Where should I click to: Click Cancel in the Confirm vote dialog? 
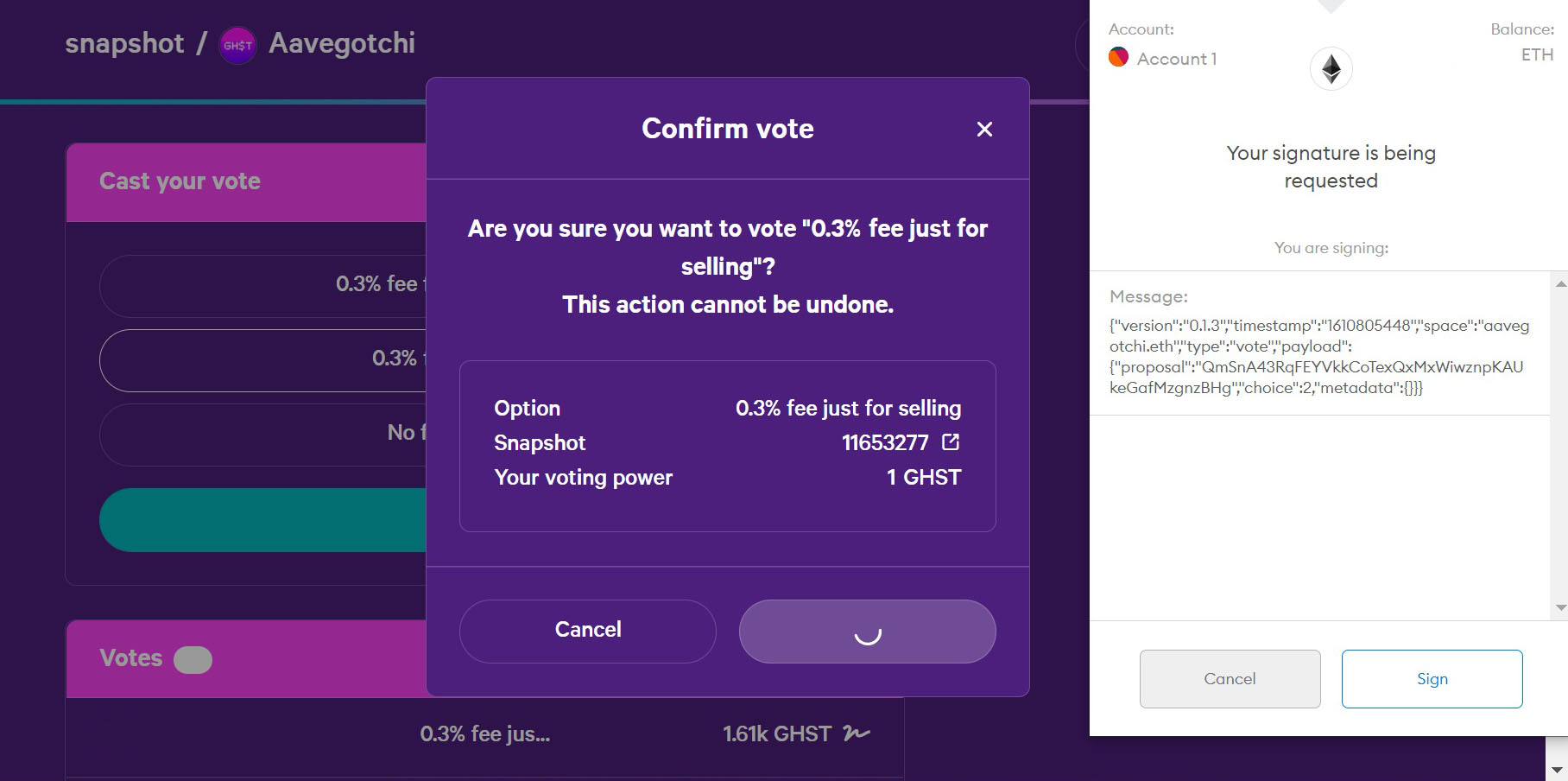click(587, 630)
